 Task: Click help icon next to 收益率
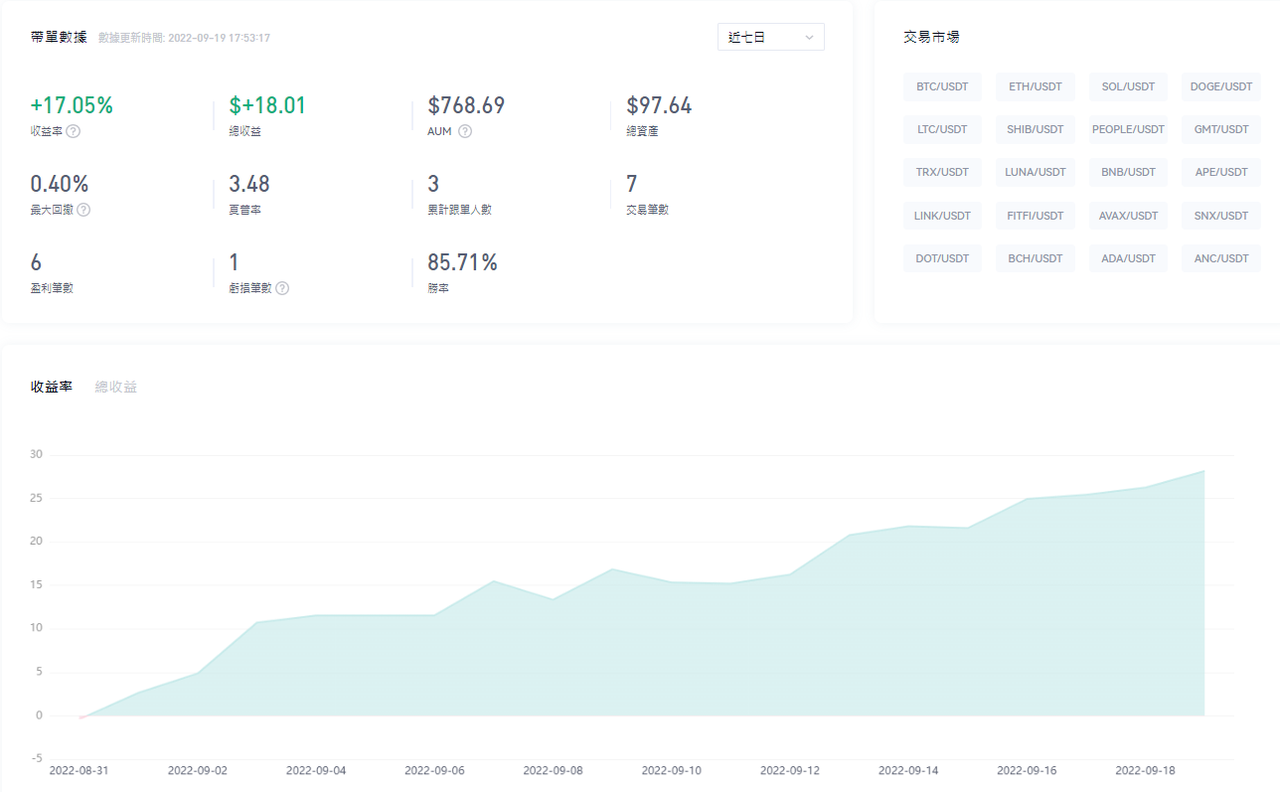coord(73,131)
